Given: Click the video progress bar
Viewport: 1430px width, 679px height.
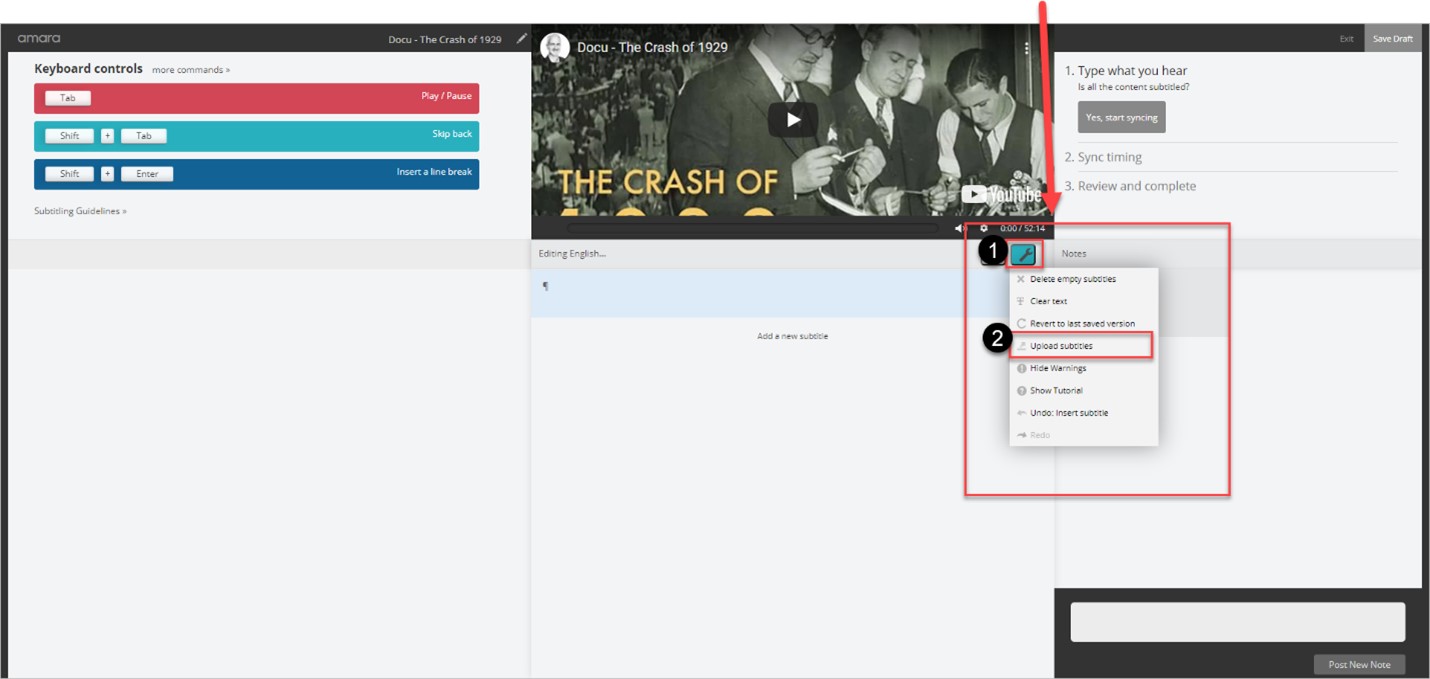Looking at the screenshot, I should coord(750,229).
